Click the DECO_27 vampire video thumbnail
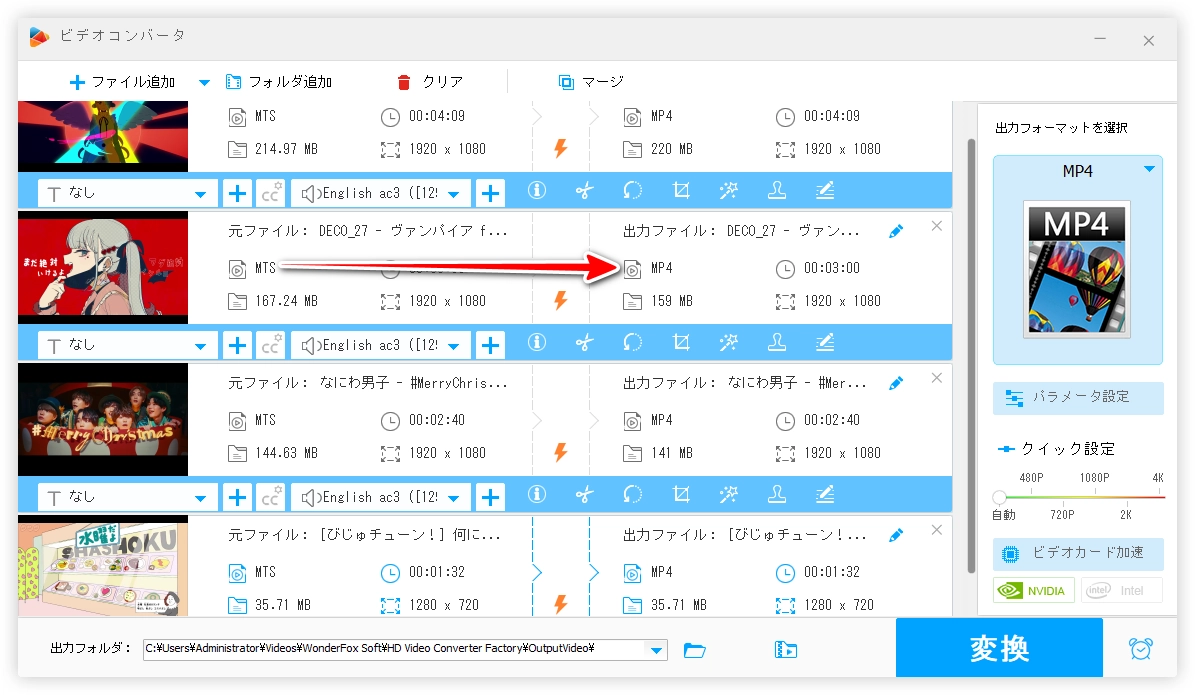The height and width of the screenshot is (695, 1195). point(103,267)
